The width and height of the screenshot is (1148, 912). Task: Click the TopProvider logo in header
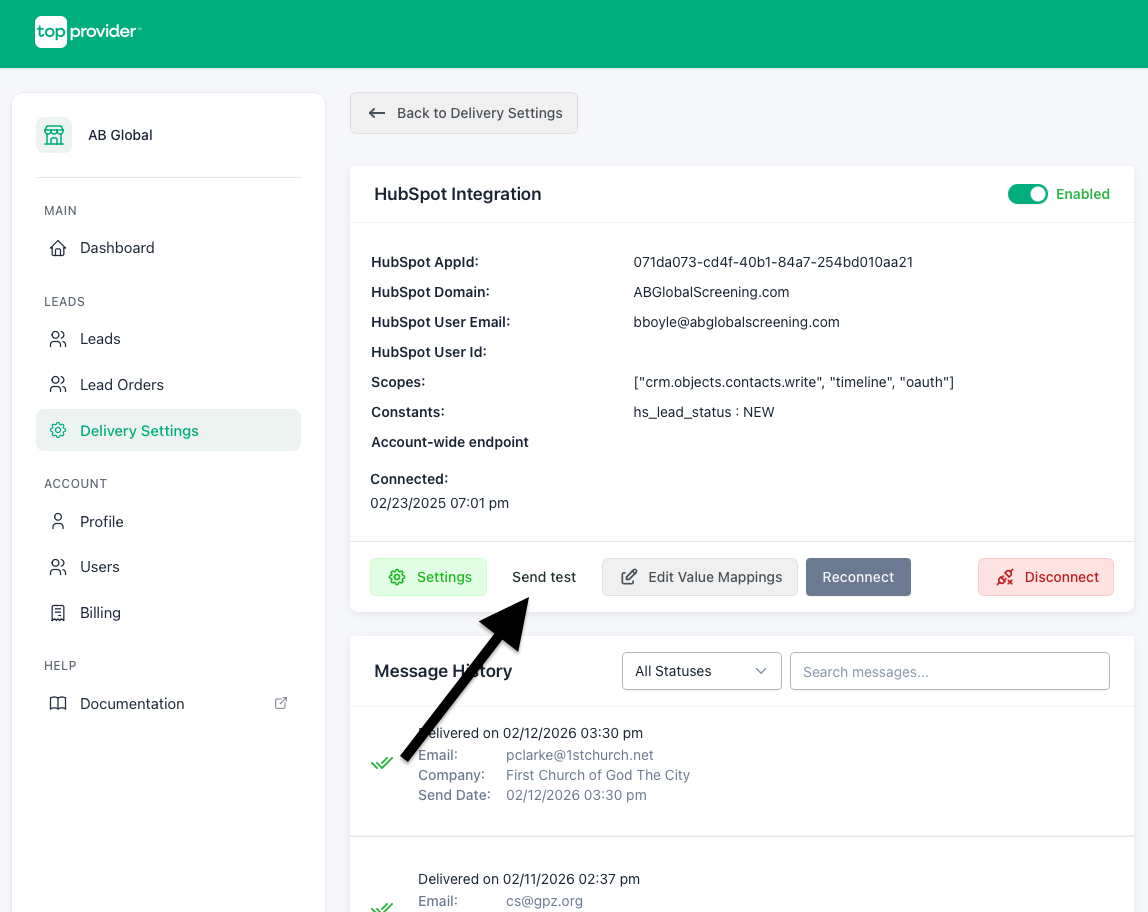(x=87, y=32)
